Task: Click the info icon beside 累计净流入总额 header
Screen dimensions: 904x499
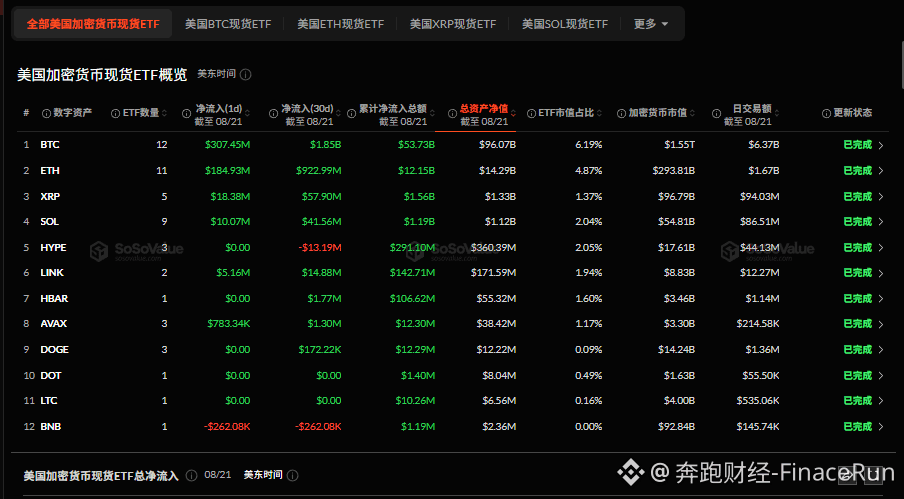Action: [x=351, y=114]
